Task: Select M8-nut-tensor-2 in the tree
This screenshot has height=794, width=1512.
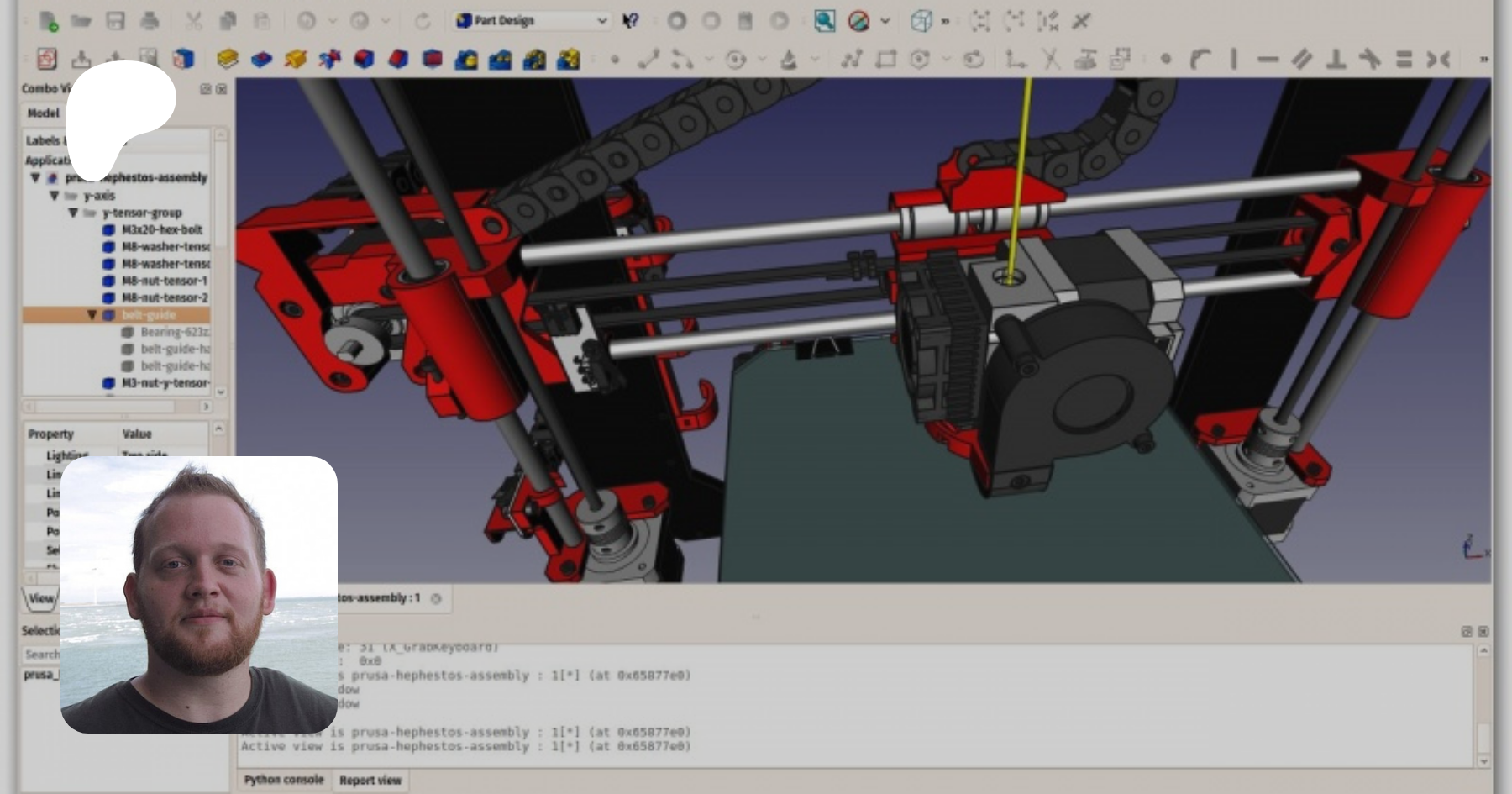Action: tap(165, 297)
